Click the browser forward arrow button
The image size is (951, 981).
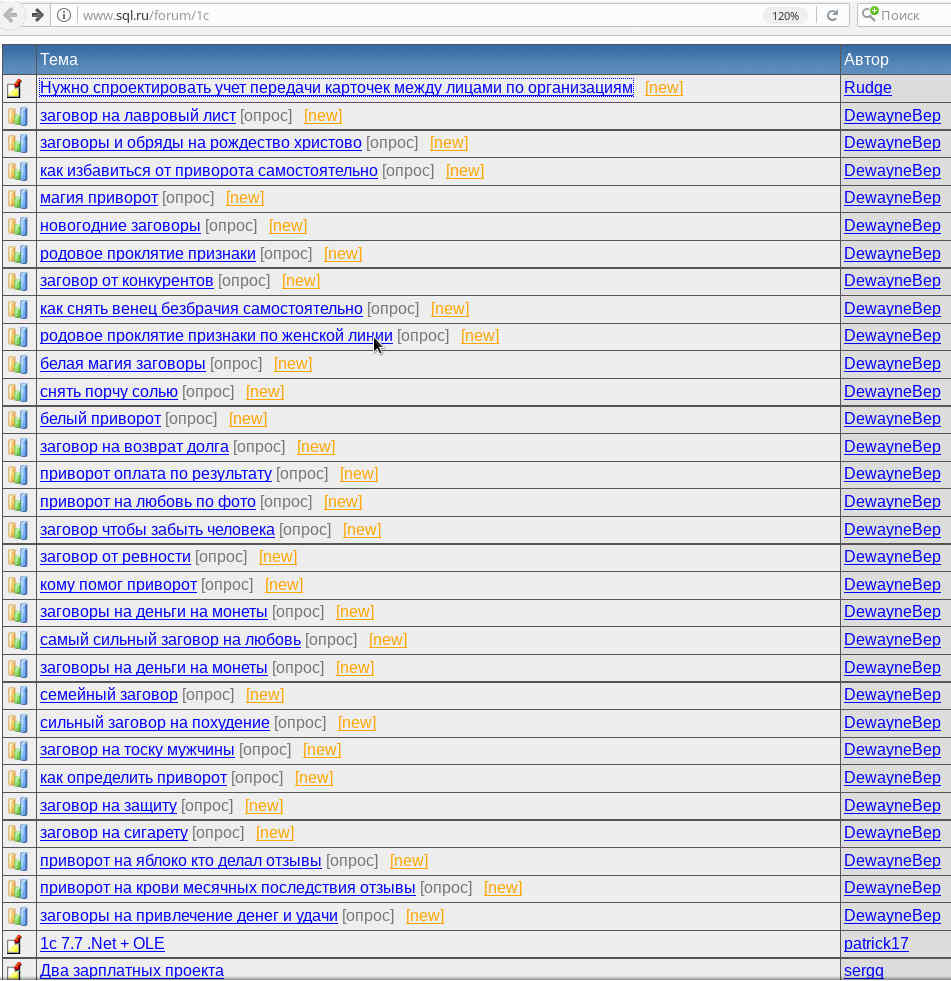(x=37, y=15)
